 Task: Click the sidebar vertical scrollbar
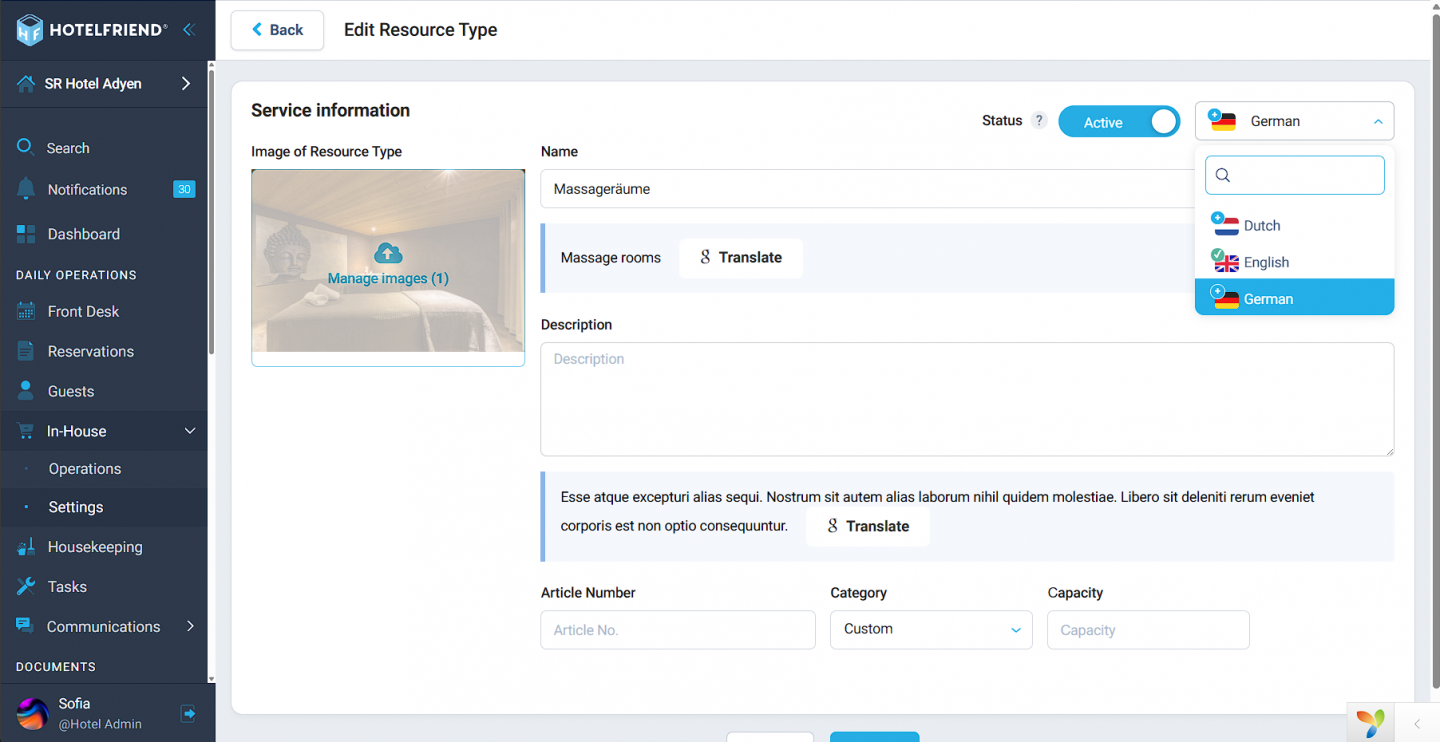211,210
